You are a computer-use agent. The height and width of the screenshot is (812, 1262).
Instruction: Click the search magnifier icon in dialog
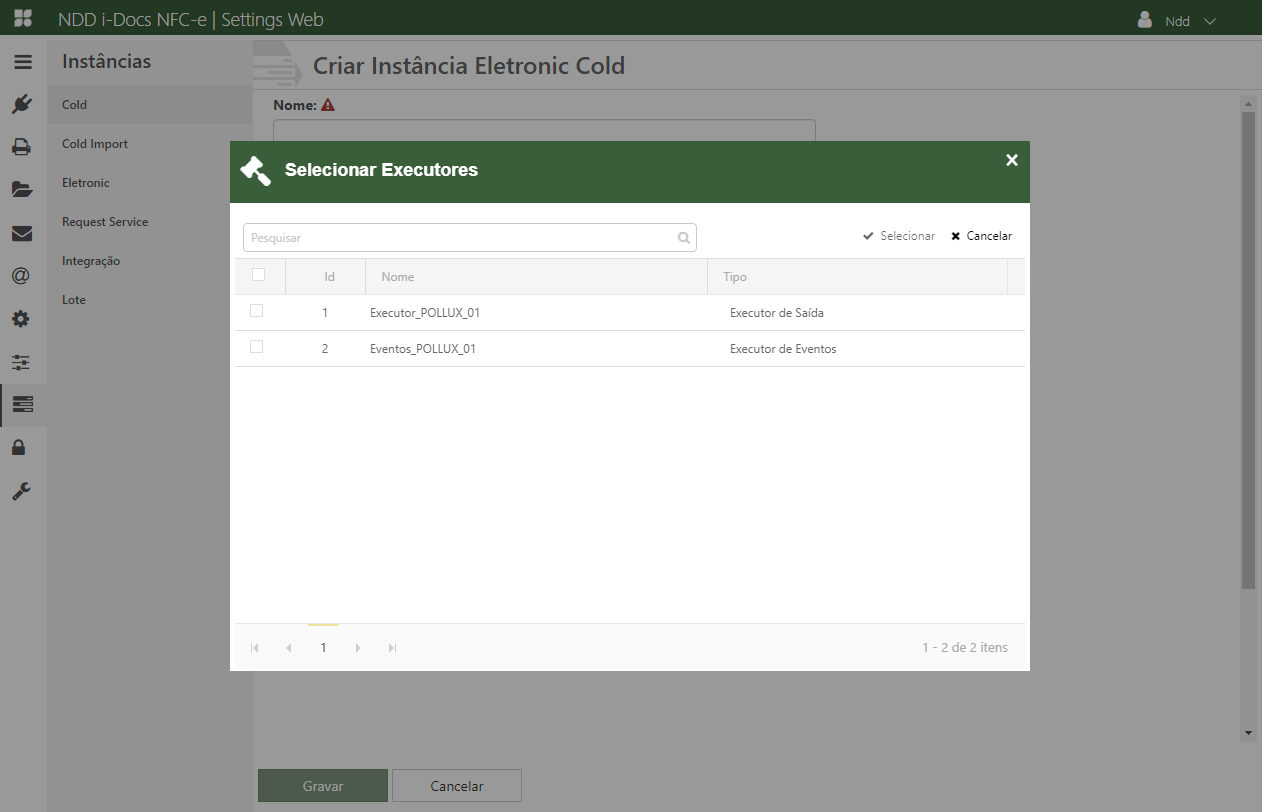click(x=684, y=238)
